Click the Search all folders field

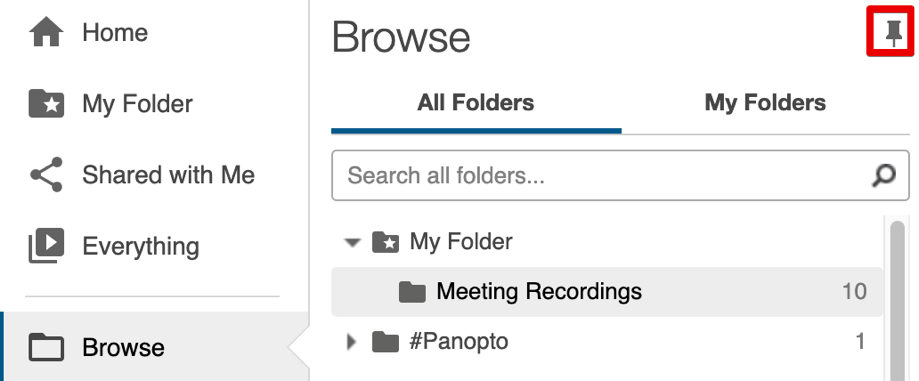pos(620,175)
